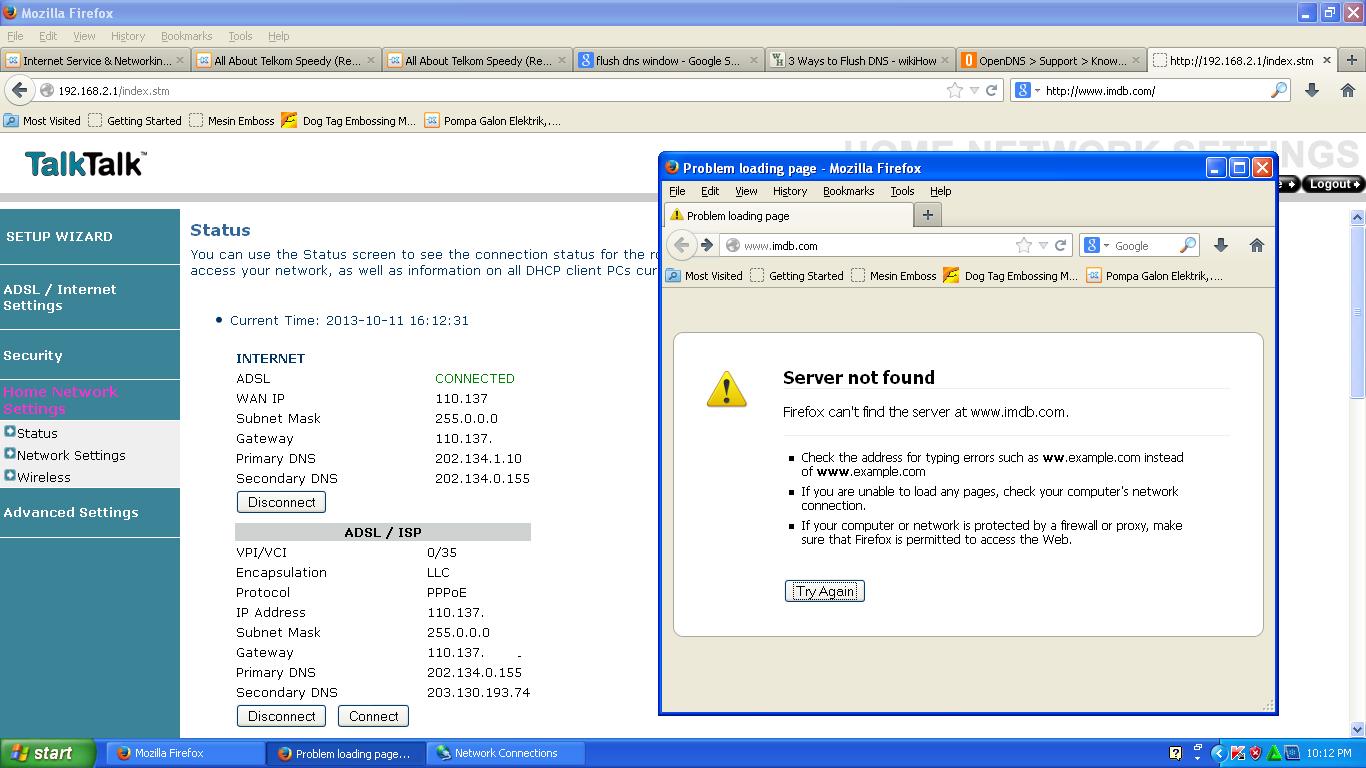Click Mesin Emboss bookmark in main window
The height and width of the screenshot is (768, 1366).
point(231,120)
